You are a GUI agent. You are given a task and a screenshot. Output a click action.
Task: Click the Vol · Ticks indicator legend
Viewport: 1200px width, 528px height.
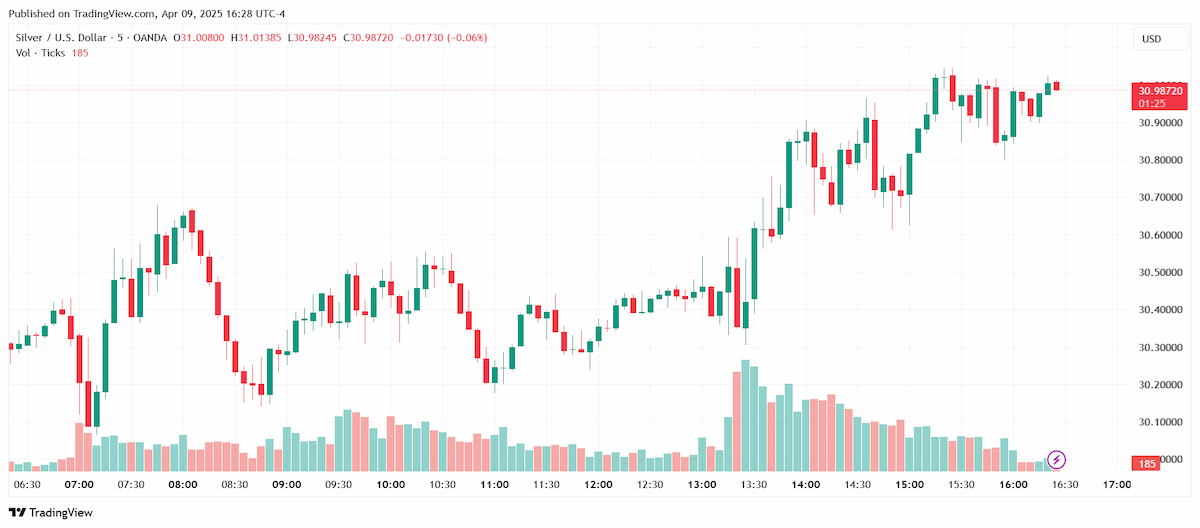(41, 52)
